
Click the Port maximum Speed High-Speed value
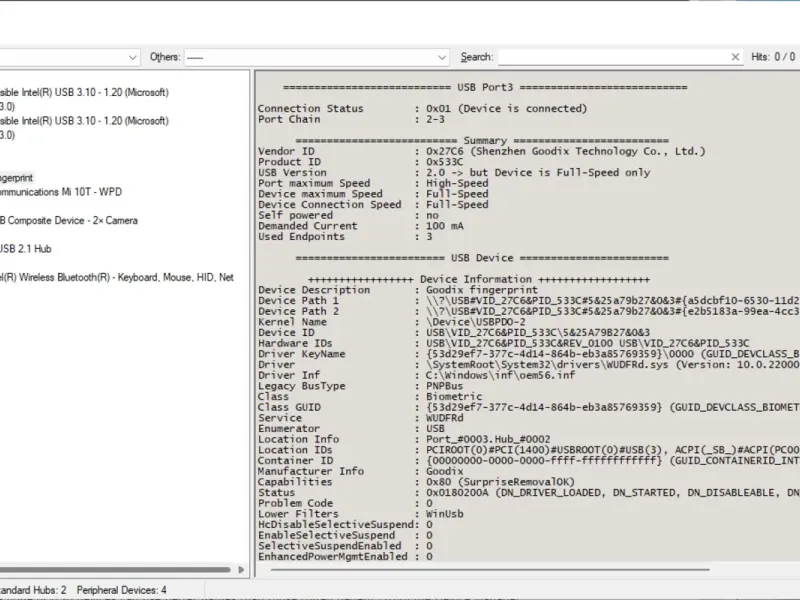click(457, 184)
